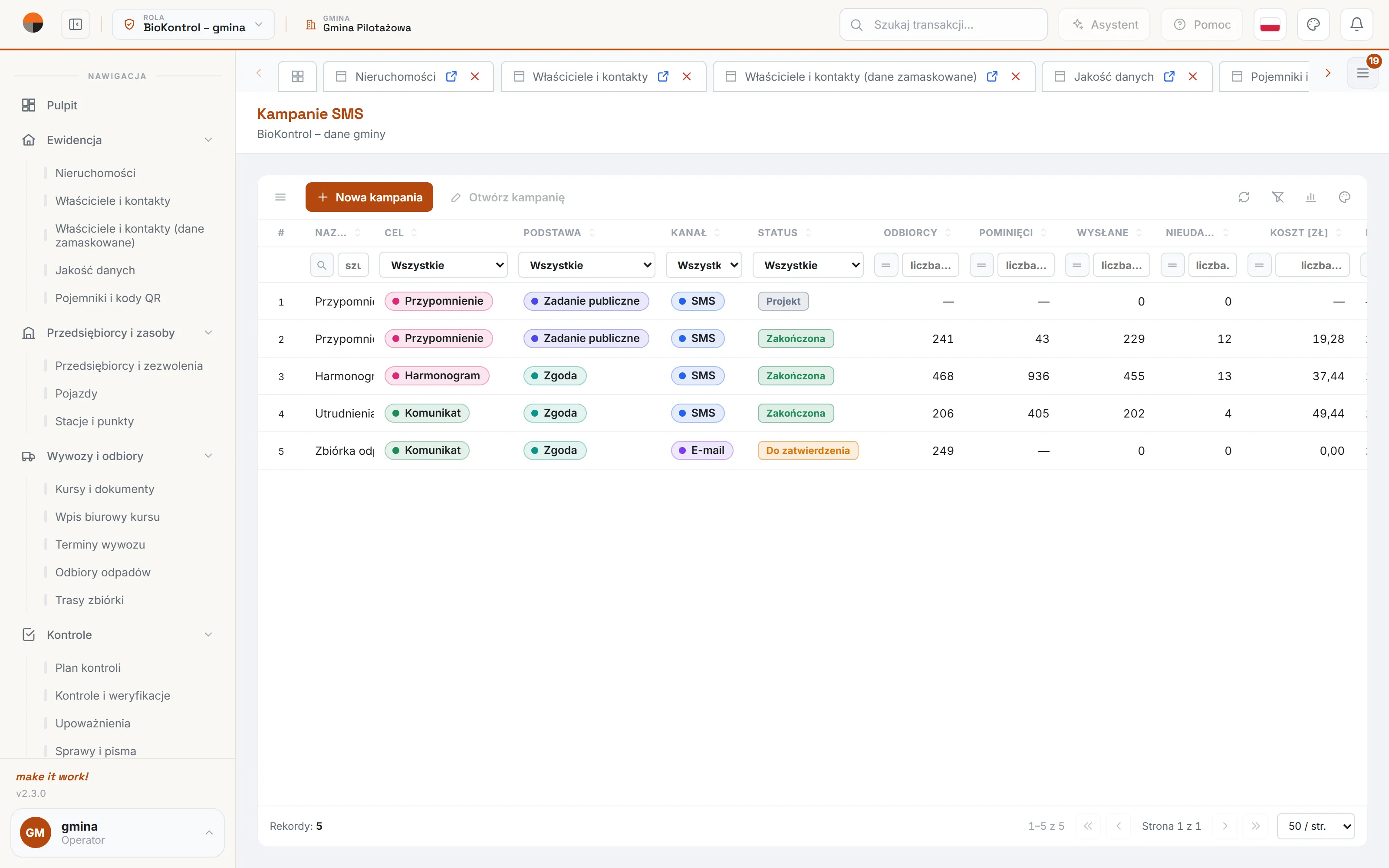Expand the gmina Operator user menu
The width and height of the screenshot is (1389, 868).
point(117,832)
